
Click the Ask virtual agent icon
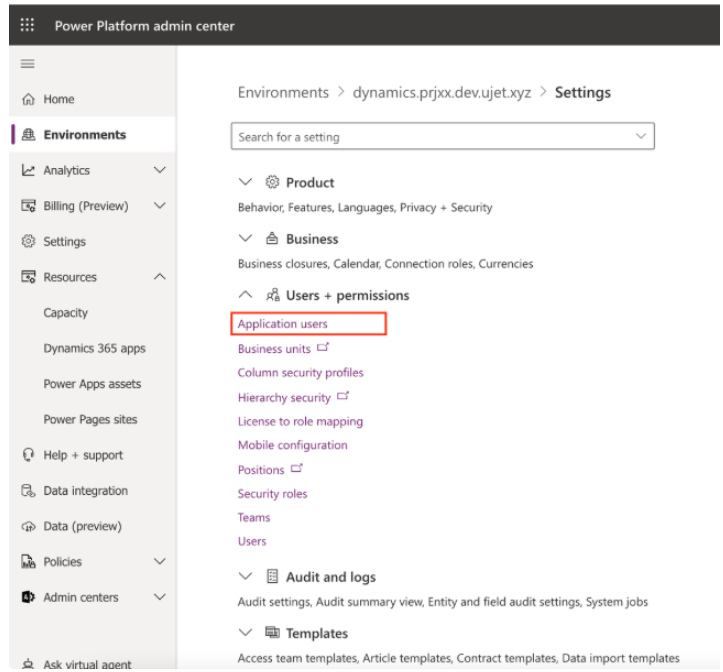[28, 664]
